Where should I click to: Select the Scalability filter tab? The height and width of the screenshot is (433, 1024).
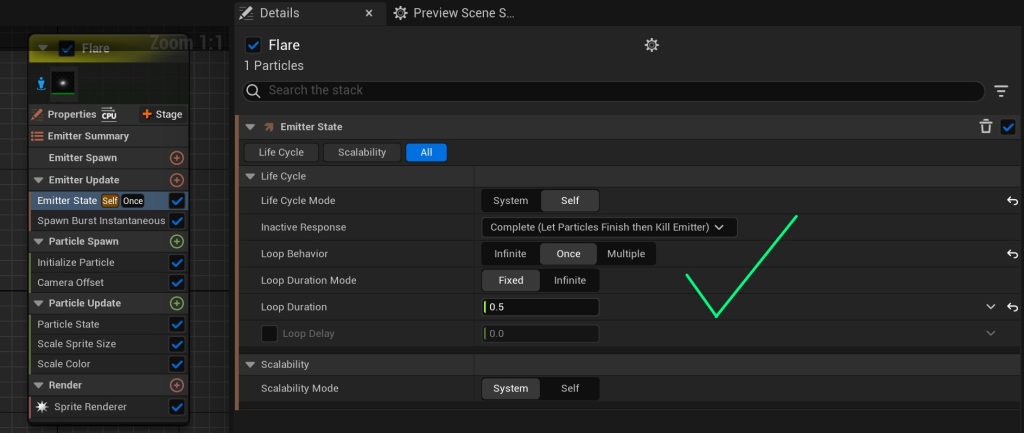362,152
